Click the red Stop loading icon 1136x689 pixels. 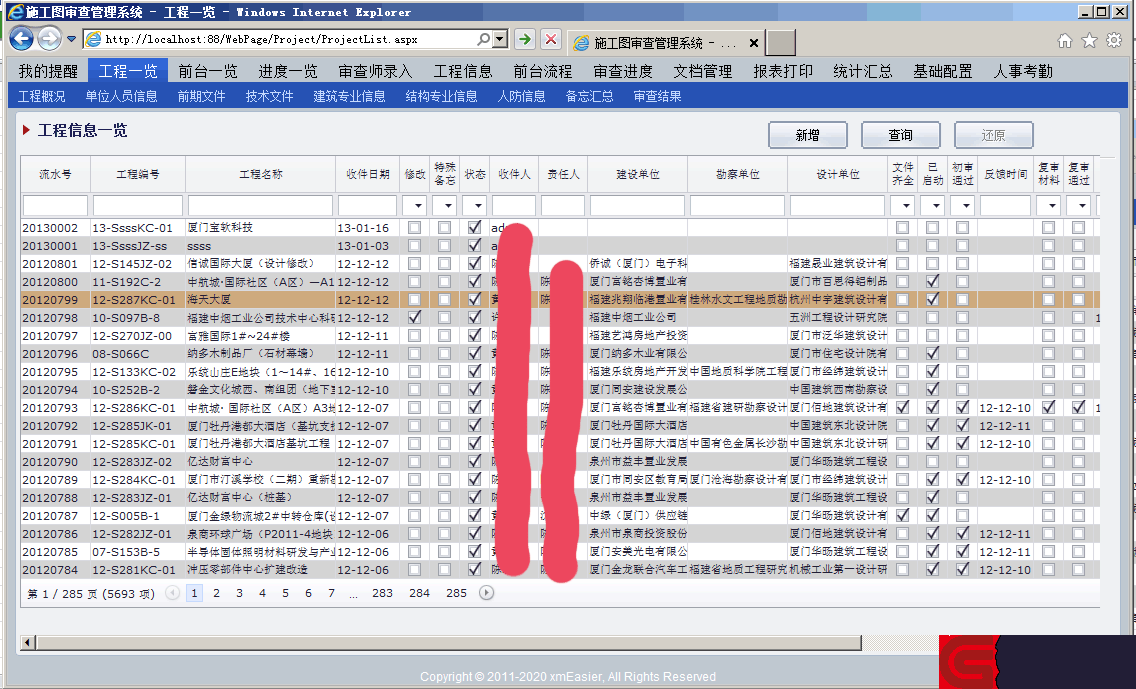551,39
